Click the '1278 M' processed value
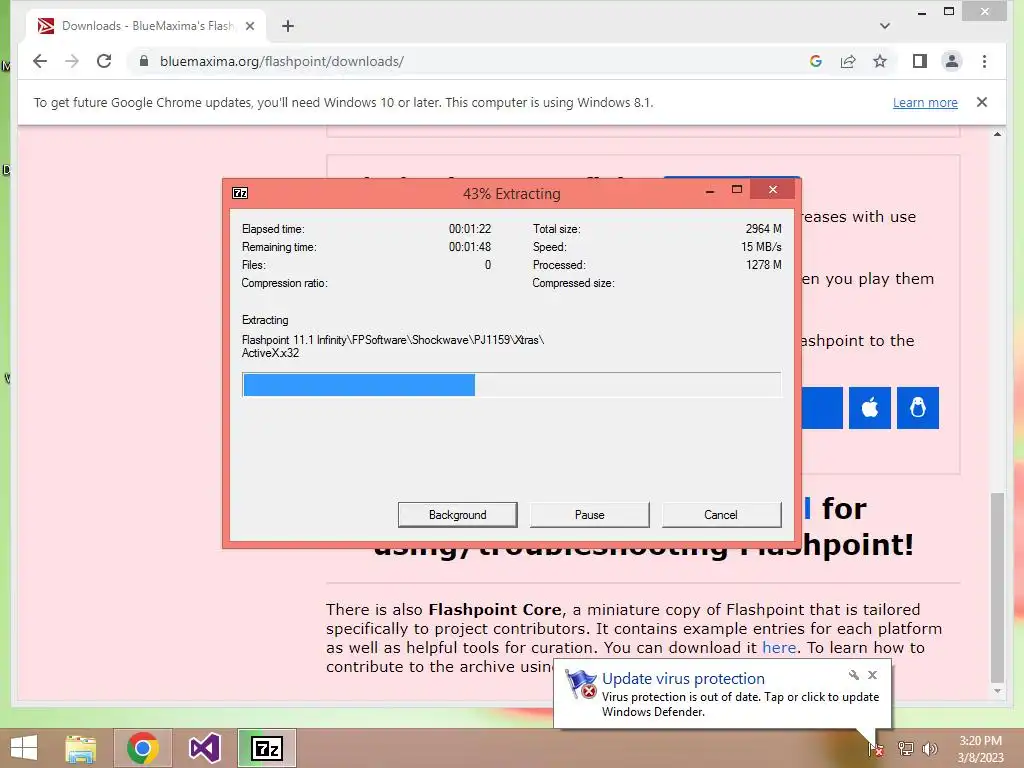 tap(763, 264)
